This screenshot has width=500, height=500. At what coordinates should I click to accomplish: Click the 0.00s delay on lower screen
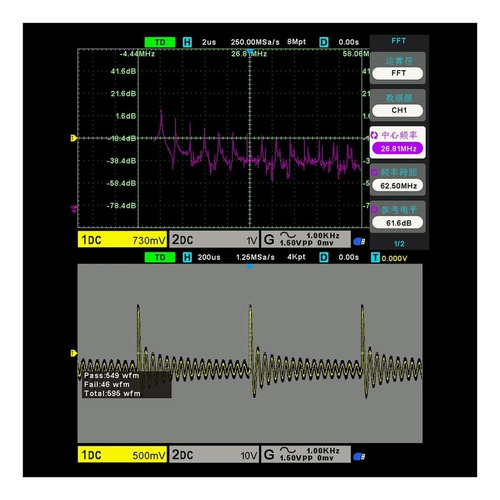click(348, 257)
